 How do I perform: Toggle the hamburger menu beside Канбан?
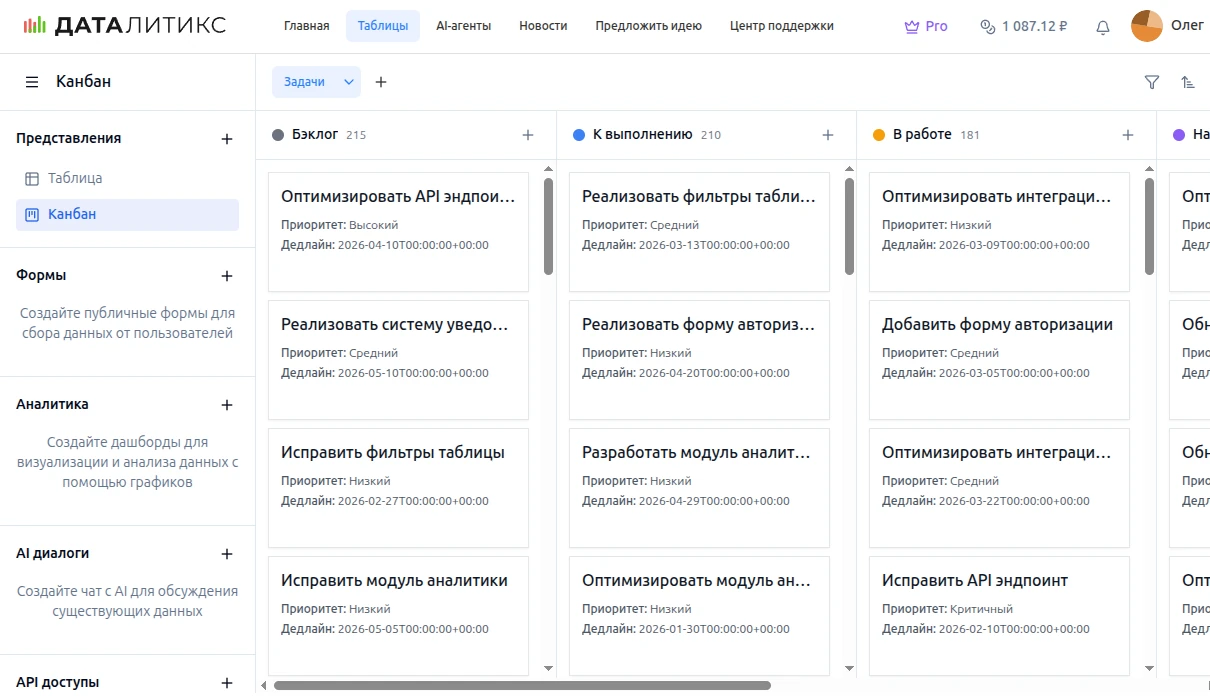click(32, 82)
